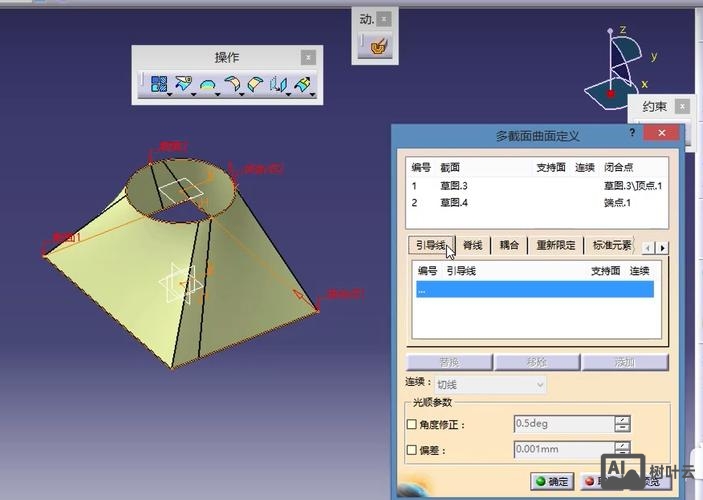
Task: Select the Shape Fillet tool
Action: click(231, 83)
